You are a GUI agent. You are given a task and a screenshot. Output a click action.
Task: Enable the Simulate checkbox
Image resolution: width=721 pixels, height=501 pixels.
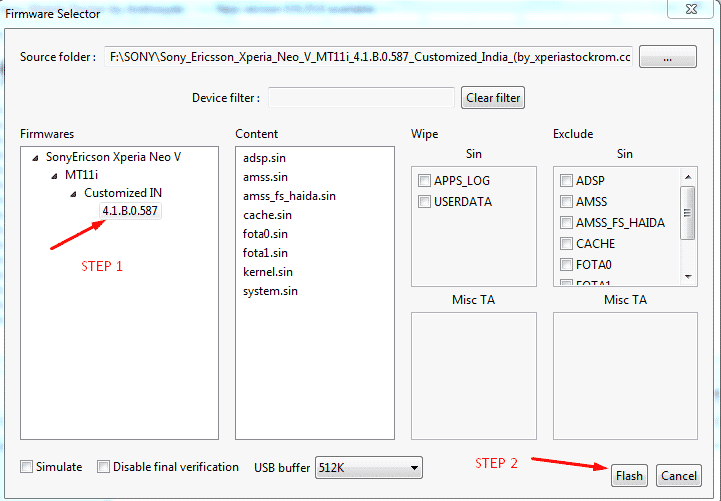(x=27, y=467)
